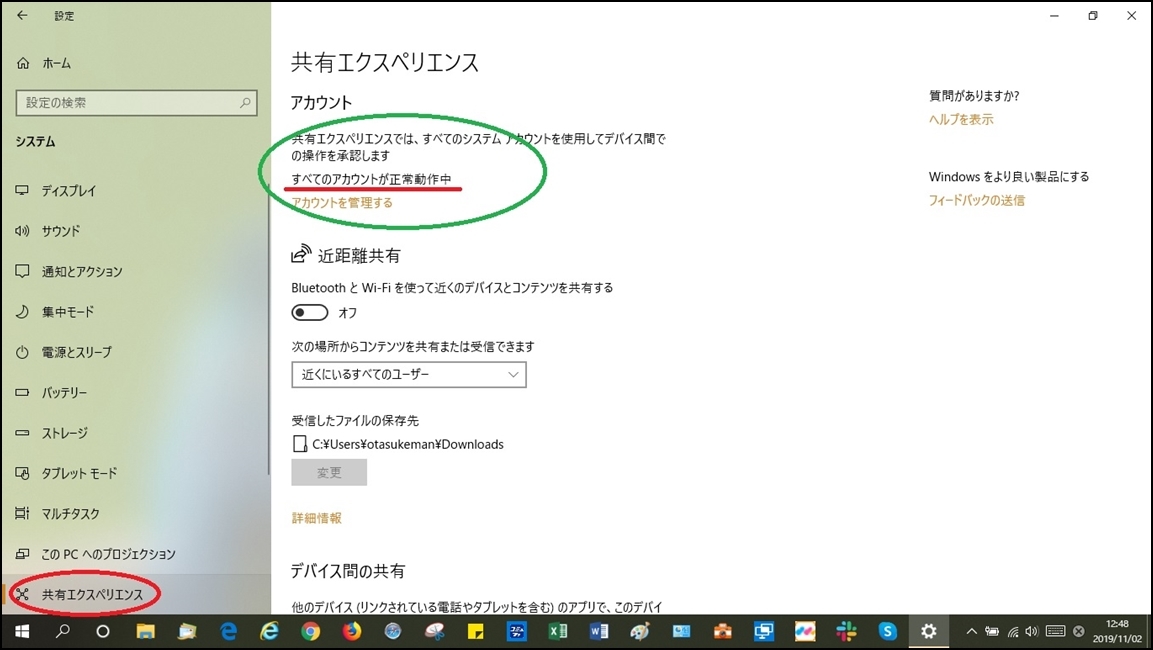Launch Slack from the taskbar
This screenshot has width=1153, height=650.
(846, 631)
